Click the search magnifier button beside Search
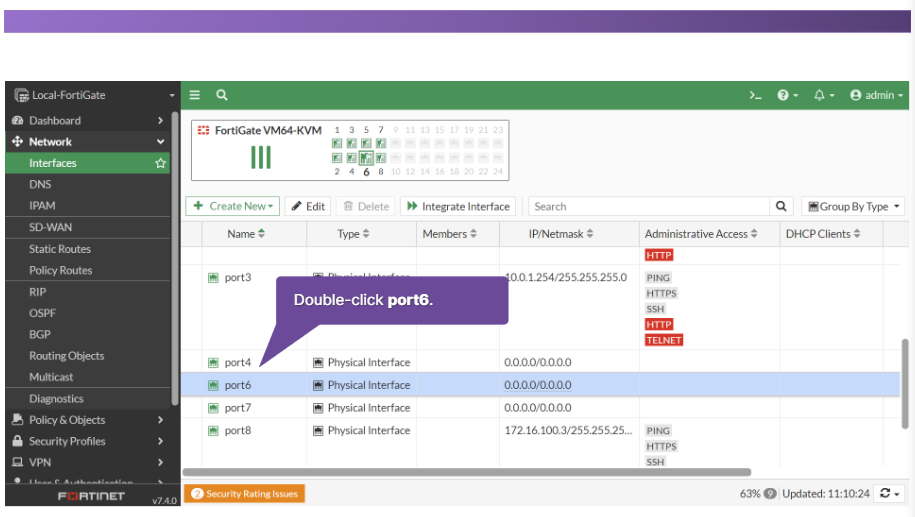This screenshot has width=915, height=517. (781, 207)
